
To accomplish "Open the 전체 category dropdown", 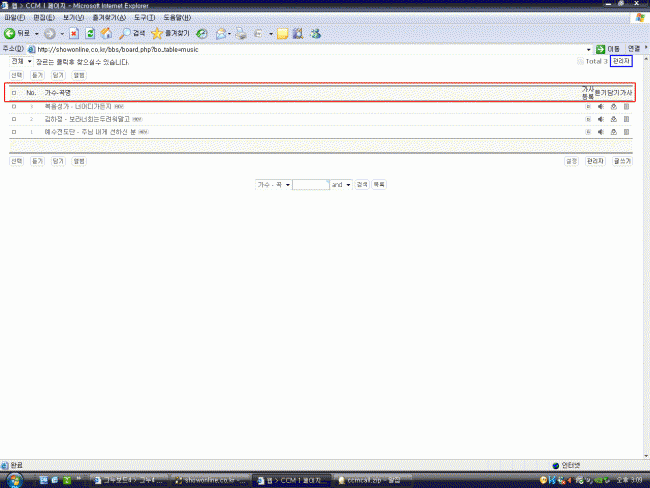I will tap(21, 61).
